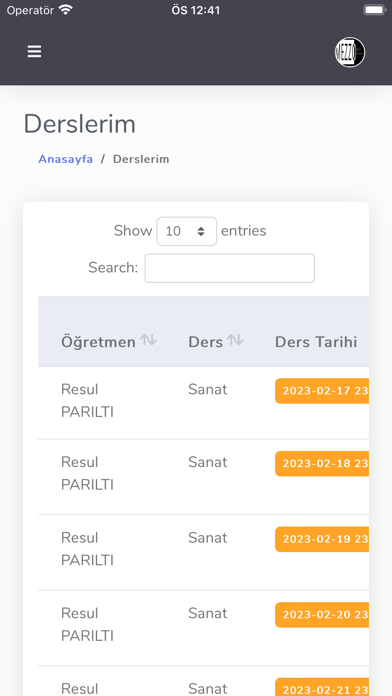
Task: Go to Anasayfa breadcrumb link
Action: point(65,159)
